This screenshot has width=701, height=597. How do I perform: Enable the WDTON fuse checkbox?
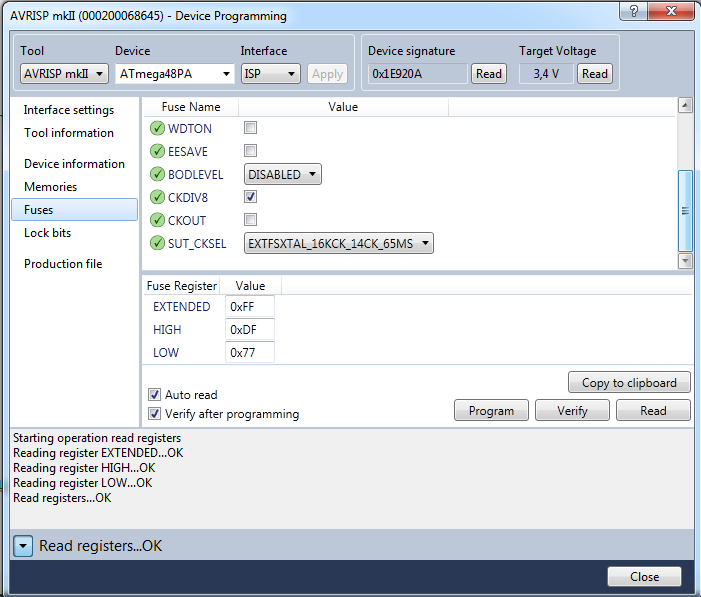[250, 128]
